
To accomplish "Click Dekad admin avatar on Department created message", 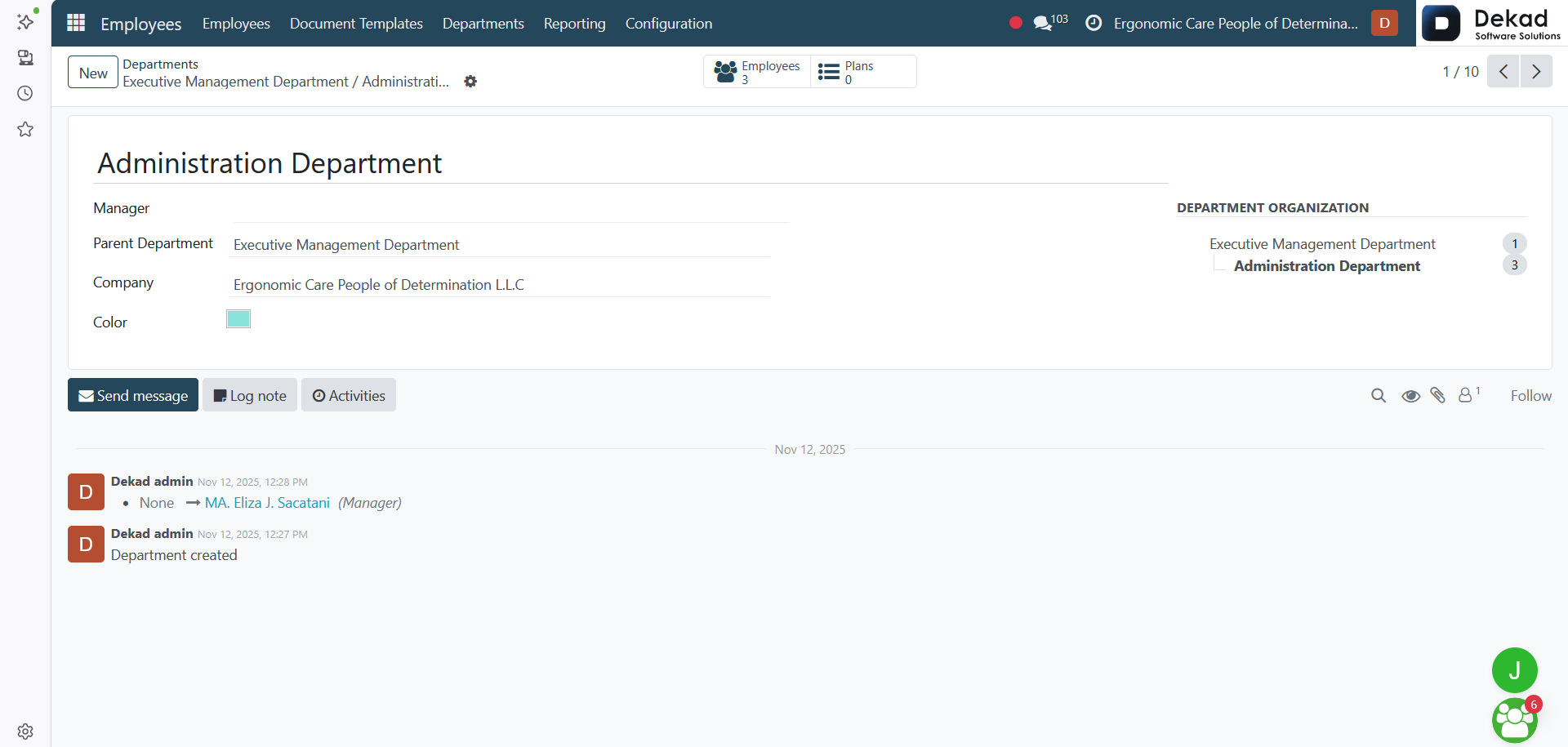I will (86, 545).
